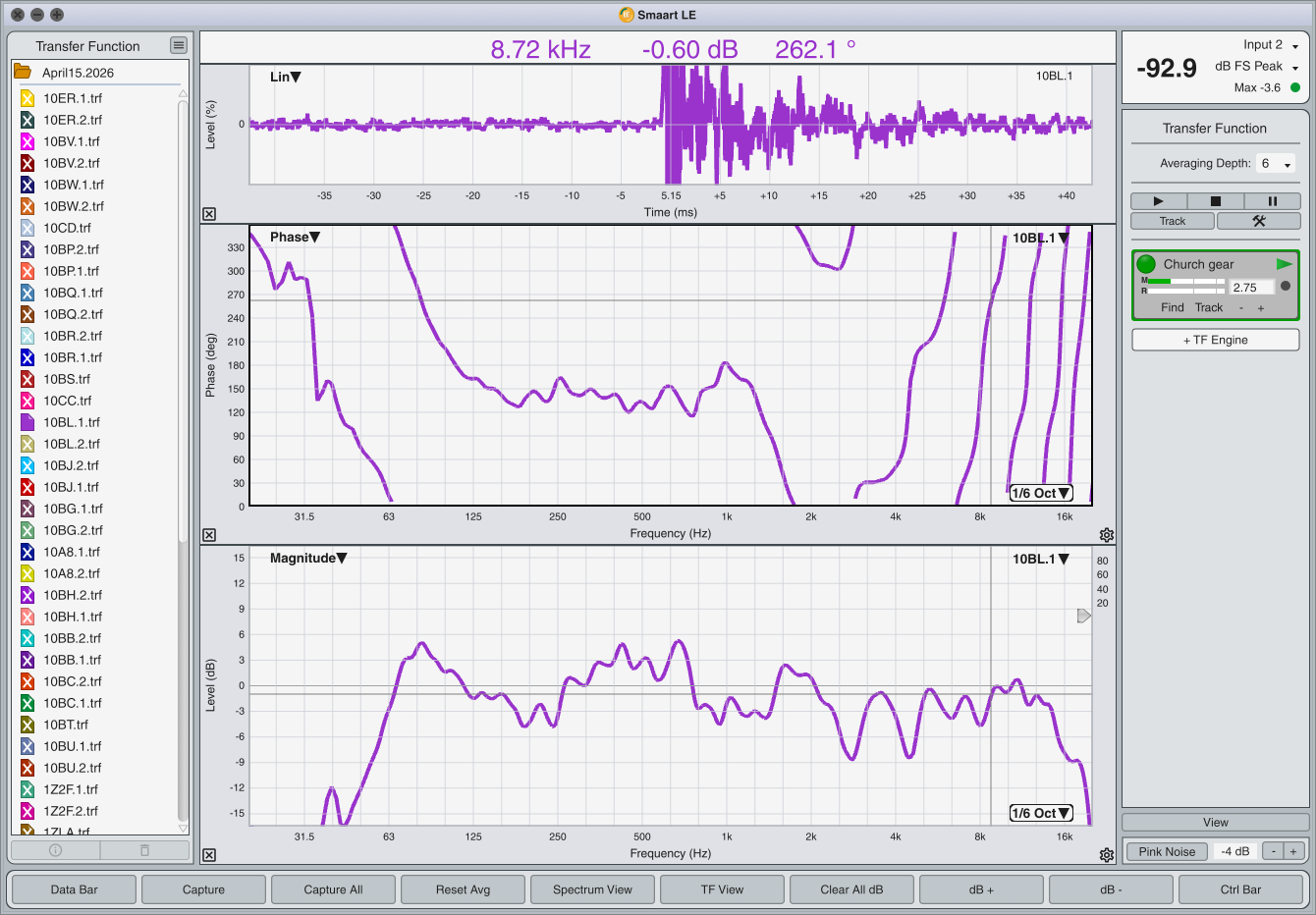1316x915 pixels.
Task: Close the impulse response plot pane
Action: (209, 214)
